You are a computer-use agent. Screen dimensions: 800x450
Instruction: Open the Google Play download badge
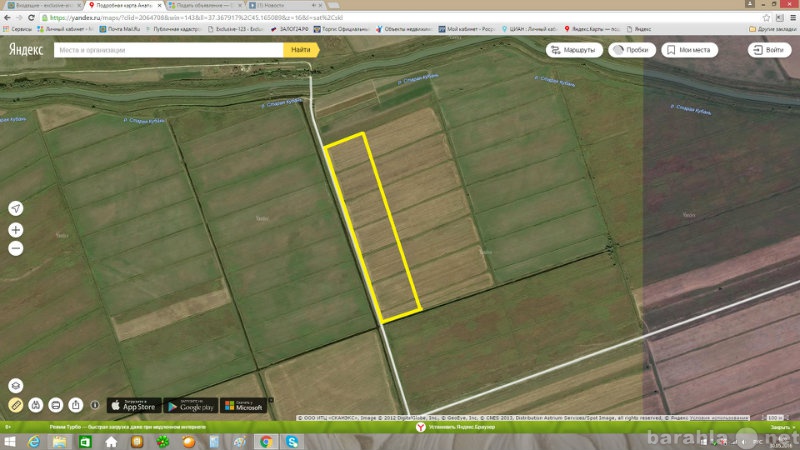pyautogui.click(x=190, y=406)
